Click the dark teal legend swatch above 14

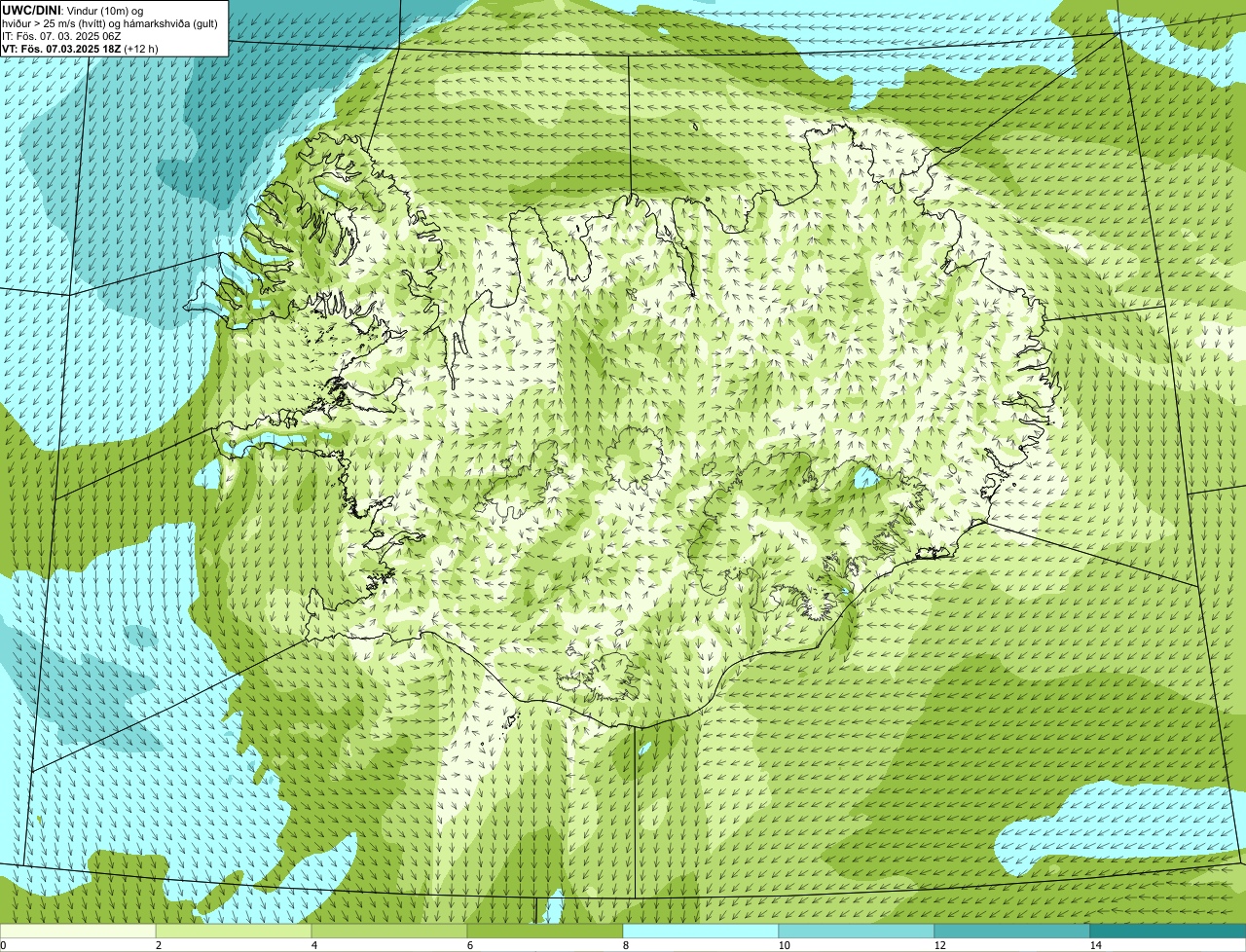pyautogui.click(x=1168, y=931)
